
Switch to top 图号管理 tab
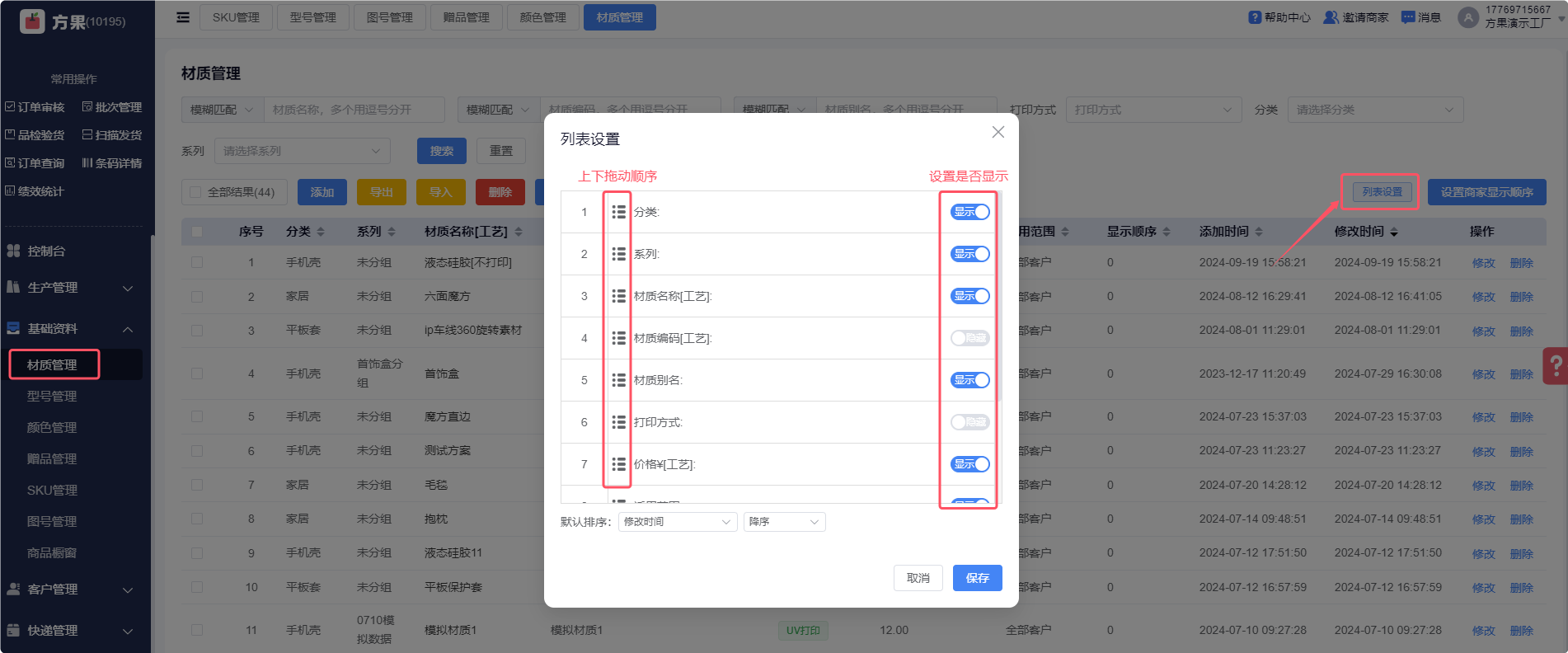pos(389,17)
